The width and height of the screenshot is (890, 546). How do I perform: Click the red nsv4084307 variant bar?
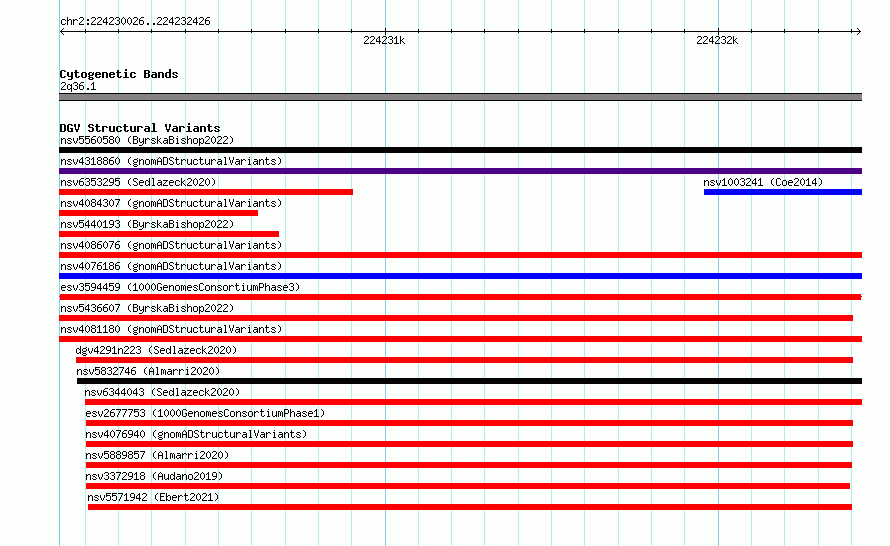click(158, 213)
